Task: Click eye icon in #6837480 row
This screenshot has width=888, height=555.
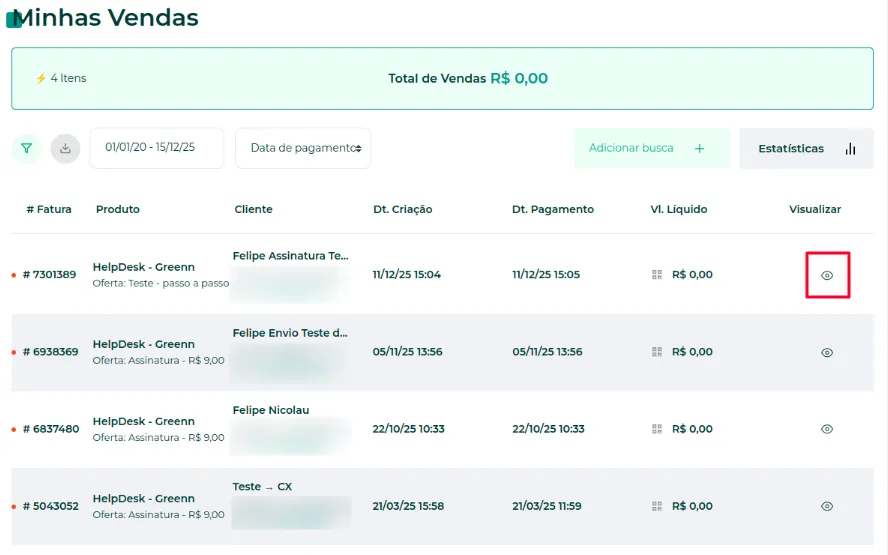Action: [827, 429]
